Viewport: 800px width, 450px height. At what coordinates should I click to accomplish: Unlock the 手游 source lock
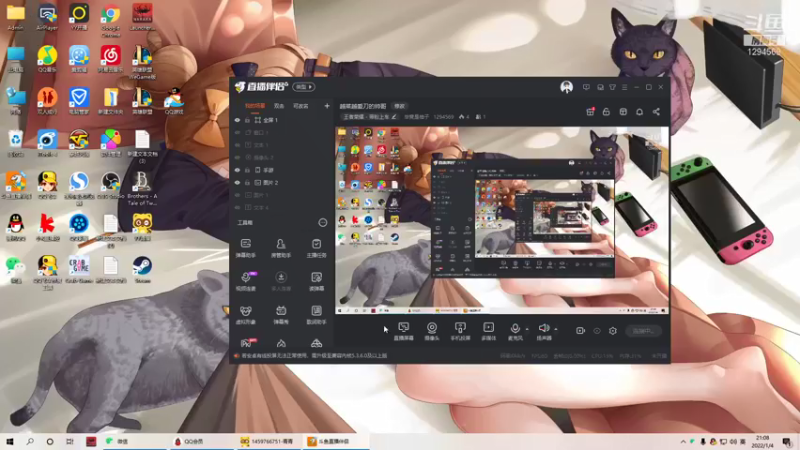coord(247,170)
